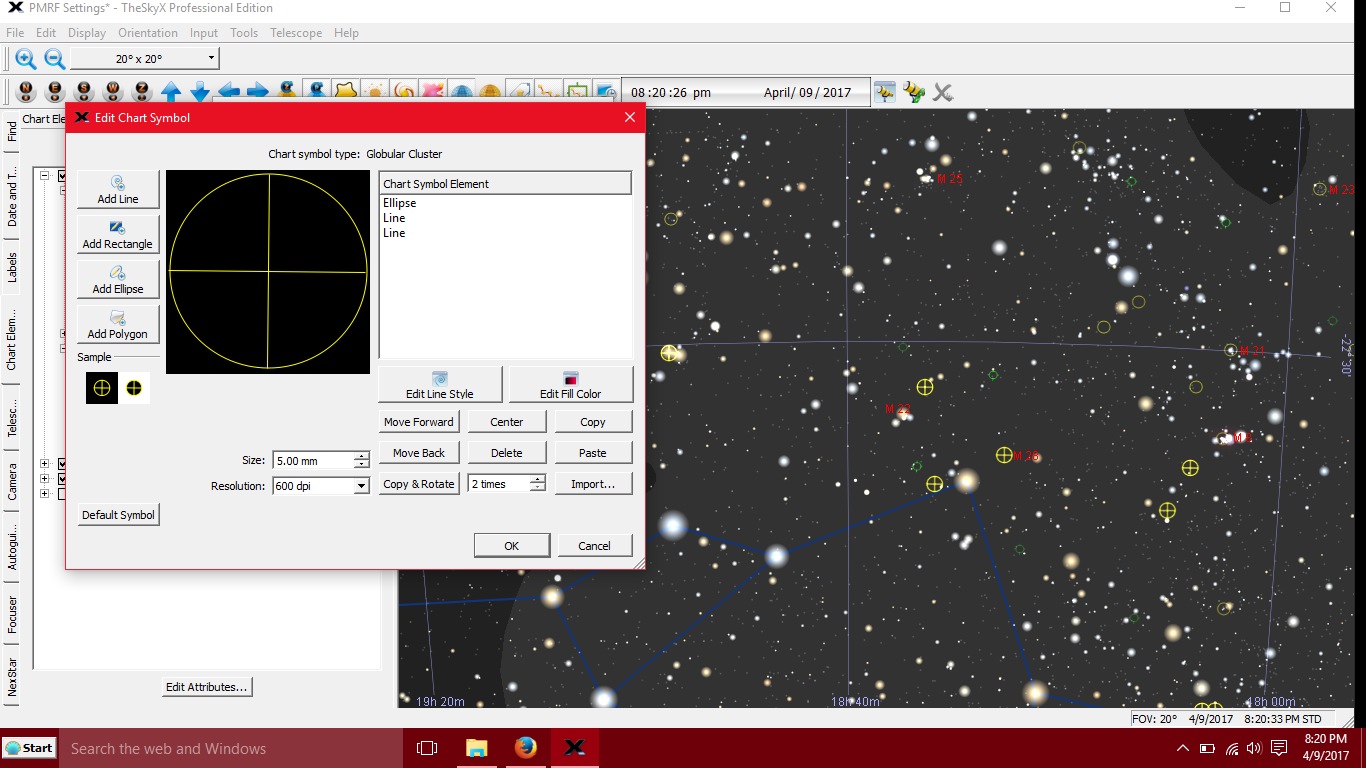Switch to the Labels side tab

click(12, 266)
